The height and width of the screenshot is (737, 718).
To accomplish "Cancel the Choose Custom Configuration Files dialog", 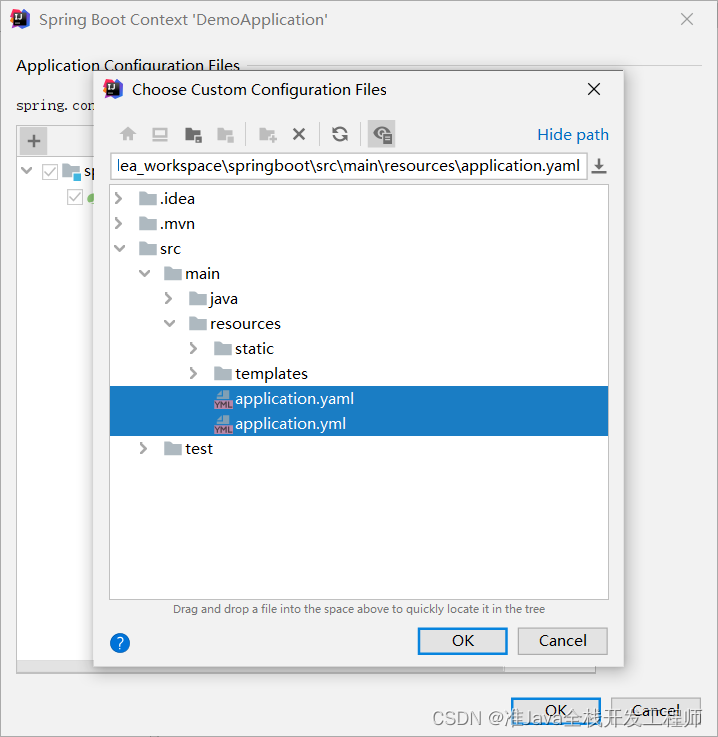I will [x=562, y=641].
